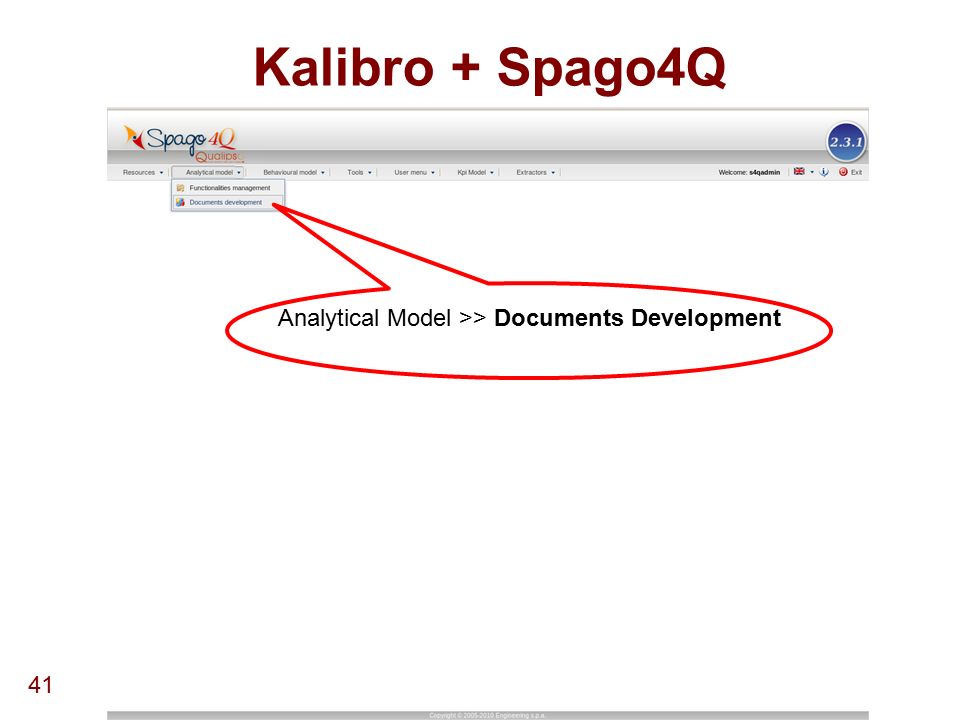The height and width of the screenshot is (720, 960).
Task: Click the User menu dropdown arrow
Action: 433,173
